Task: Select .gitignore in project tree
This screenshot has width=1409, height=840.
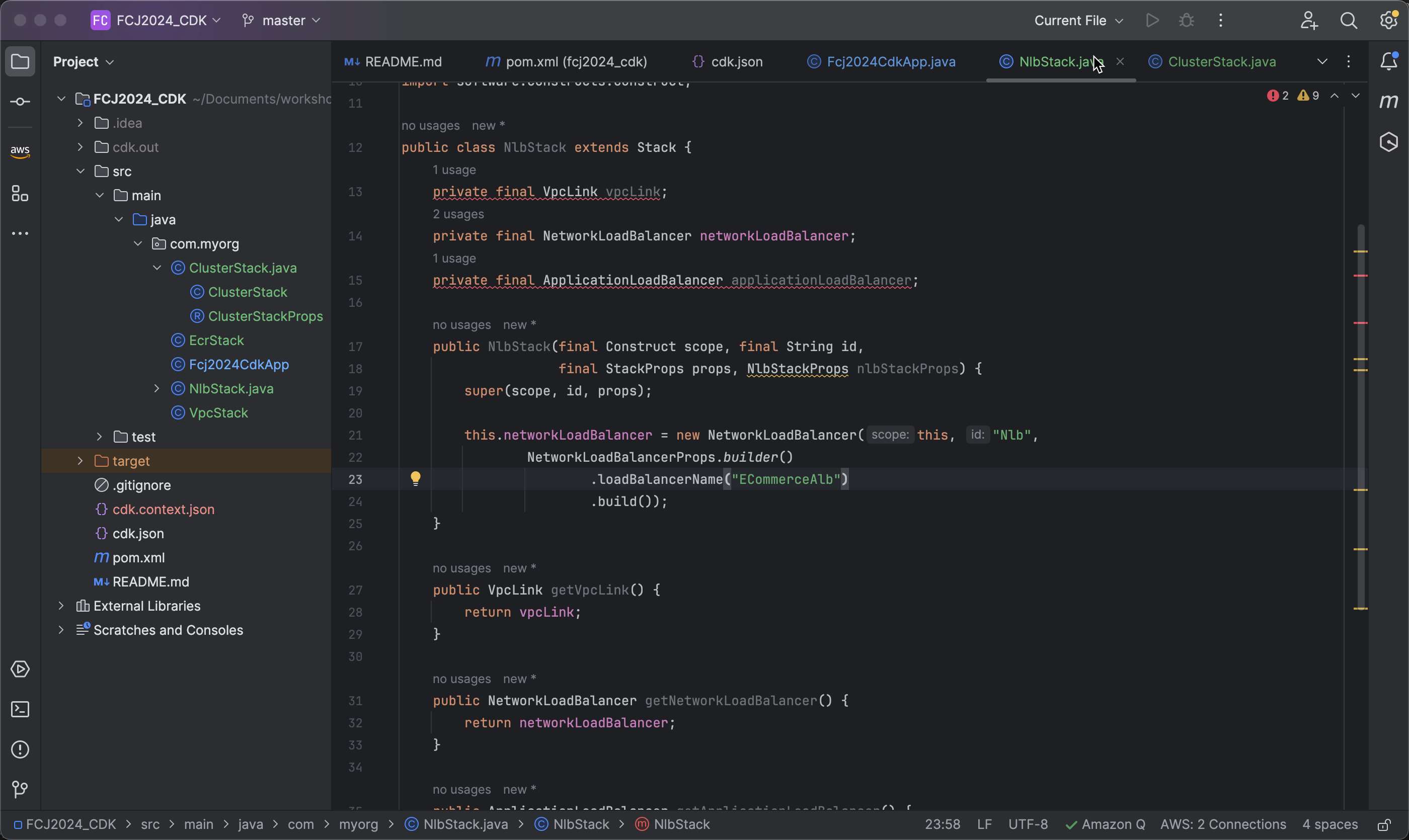Action: click(141, 485)
